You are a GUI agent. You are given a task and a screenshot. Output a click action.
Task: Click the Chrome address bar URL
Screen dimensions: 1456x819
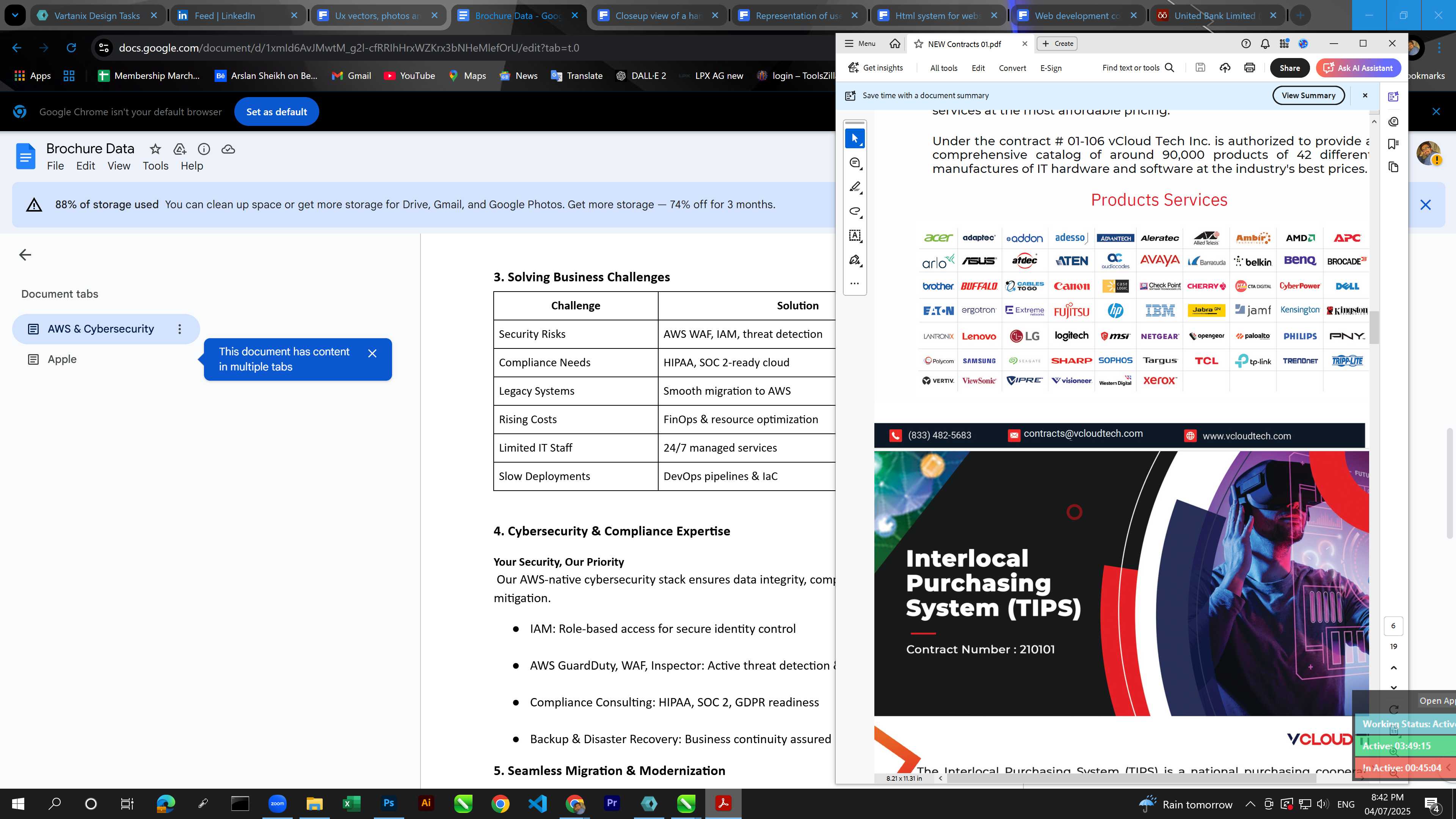click(349, 48)
